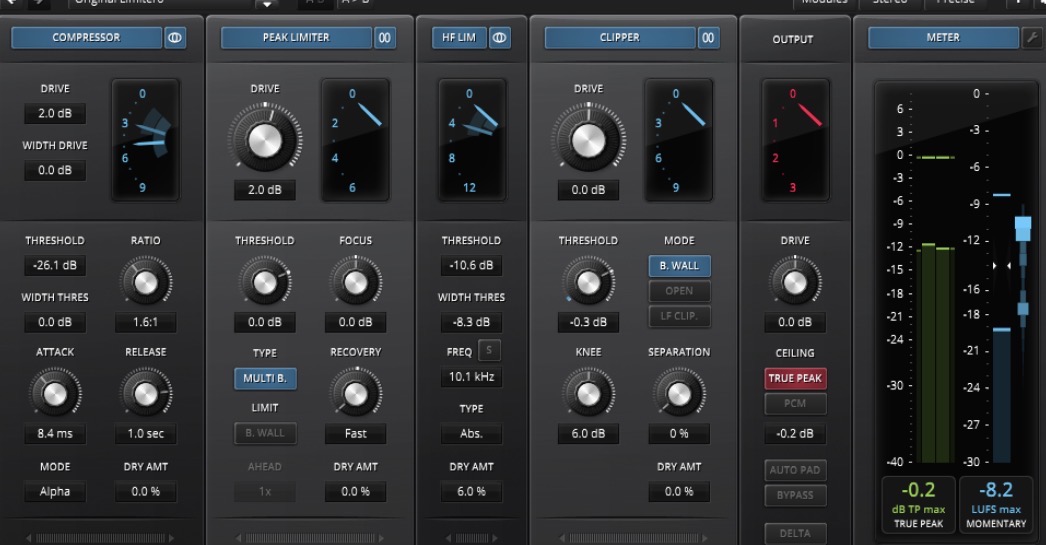The height and width of the screenshot is (545, 1046).
Task: Click the upper loudness meter slider handle
Action: [x=1023, y=228]
